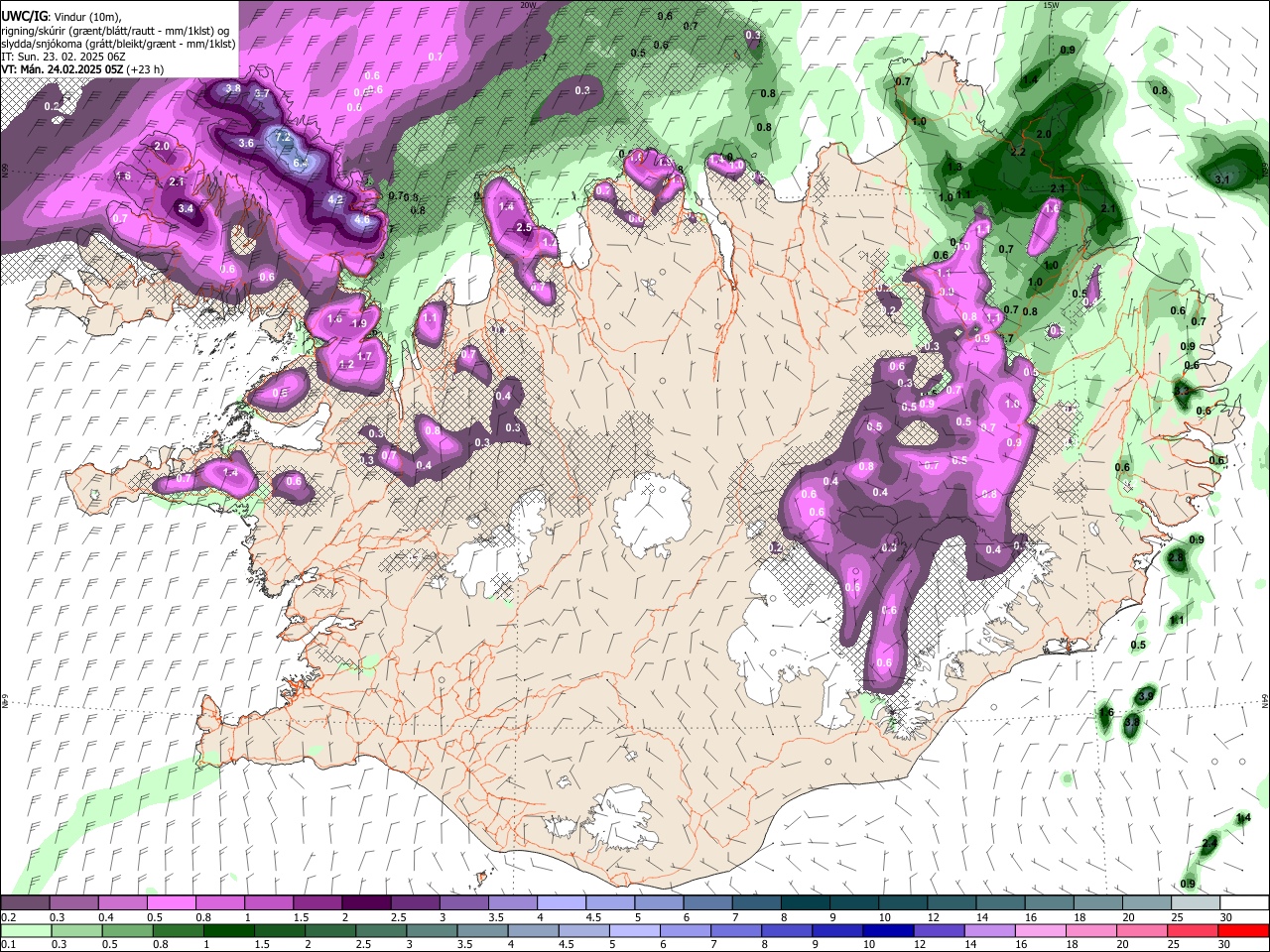Click the 15W longitude label
1270x952 pixels.
point(1051,5)
